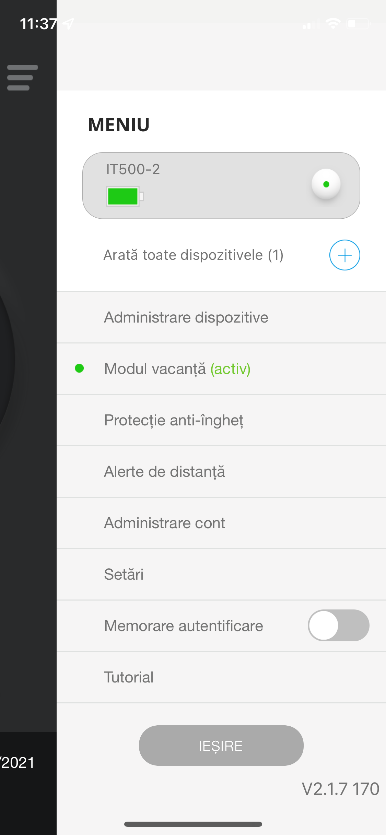386x835 pixels.
Task: Tap the Wi-Fi status icon
Action: pos(333,23)
